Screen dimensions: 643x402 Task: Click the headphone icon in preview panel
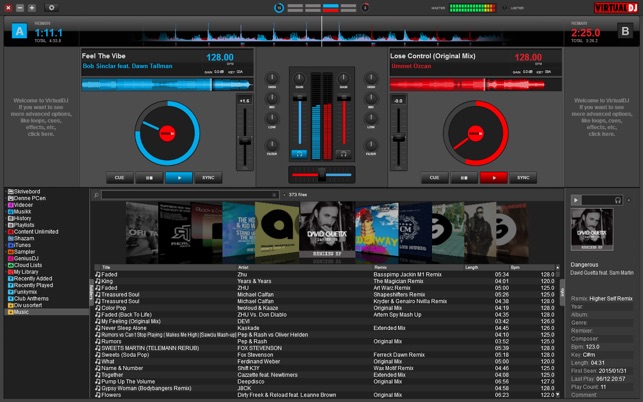click(620, 200)
